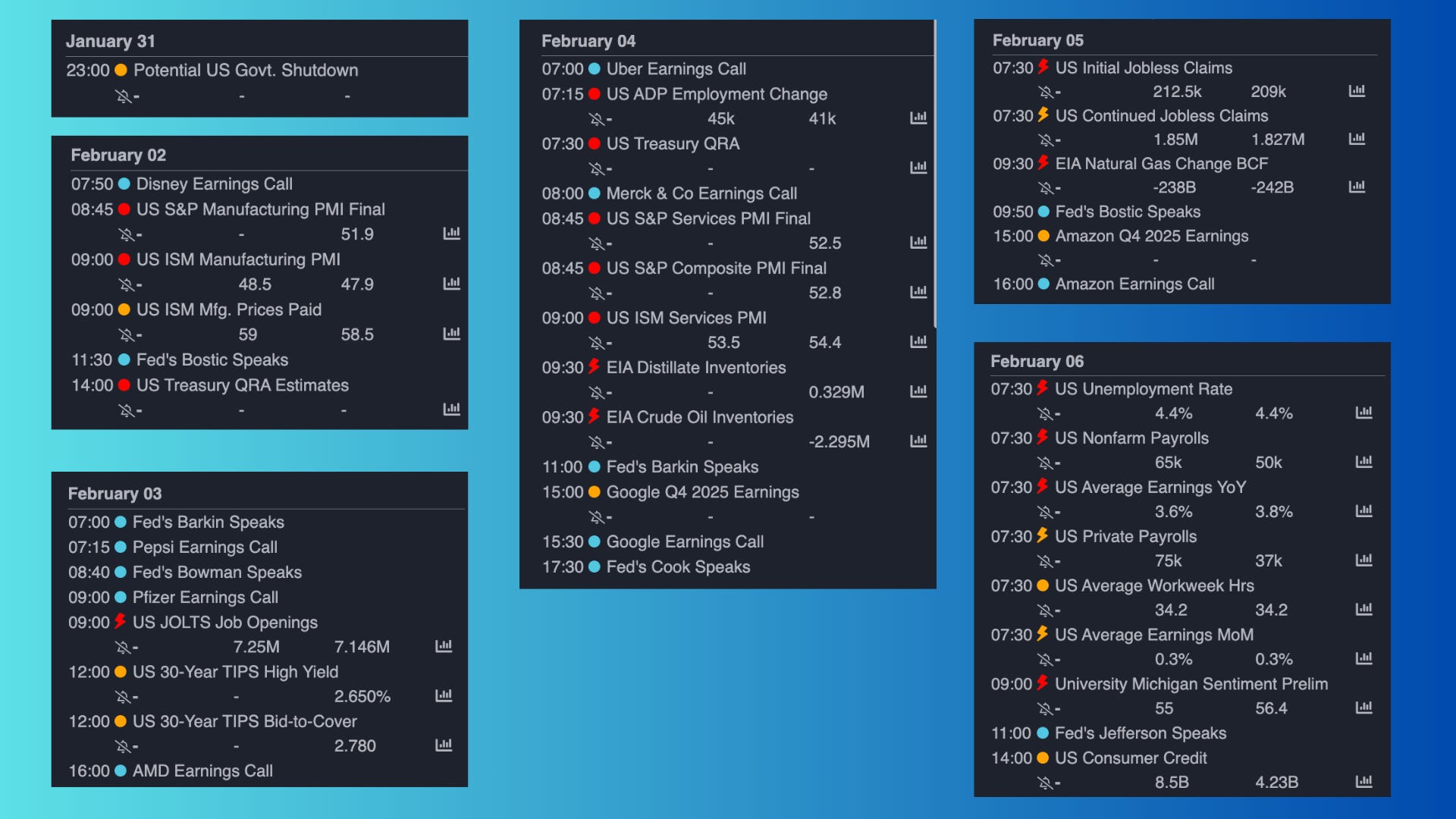Open chart icon for US ADP Employment Change
Viewport: 1456px width, 819px height.
(918, 118)
